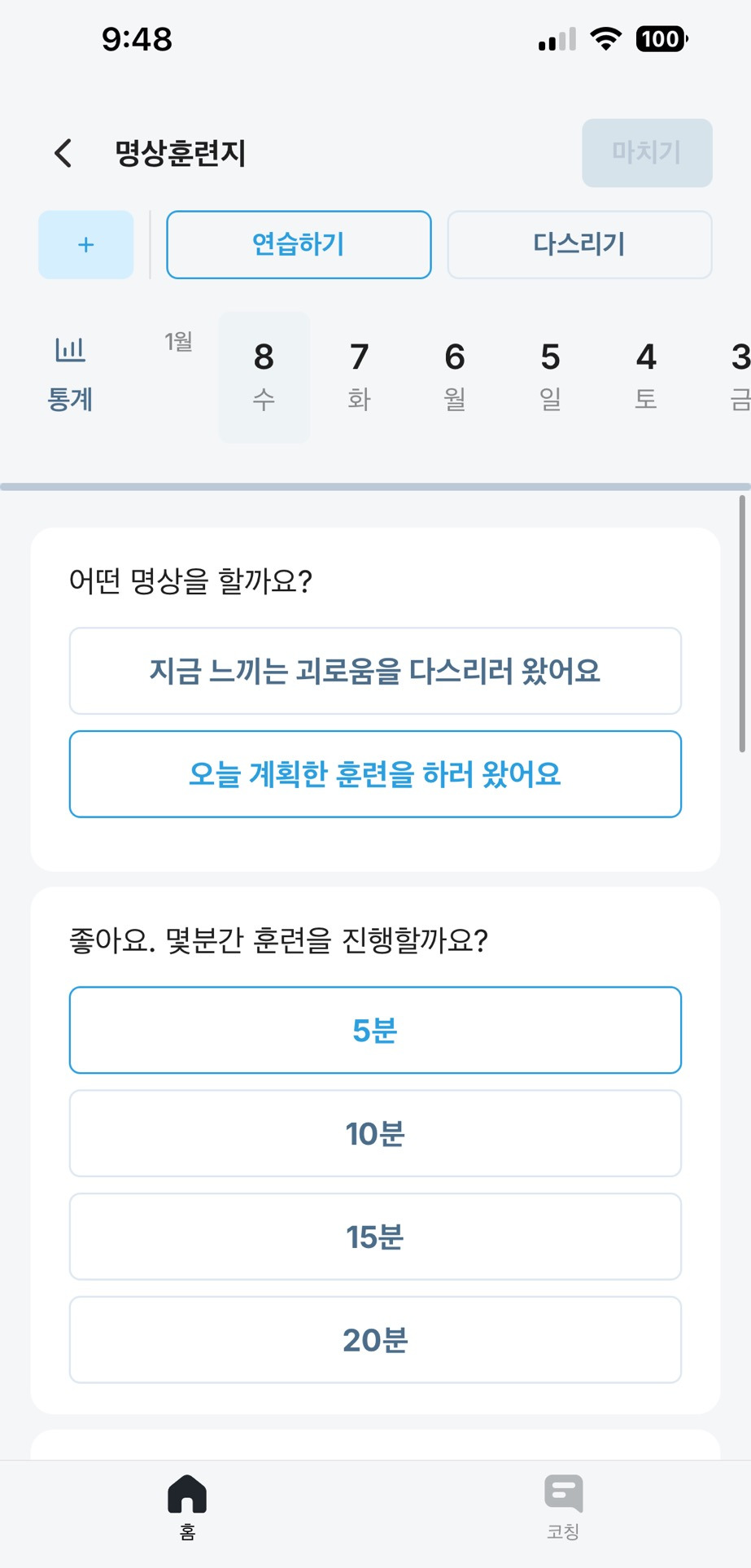Tap the Wi-Fi status icon
Viewport: 751px width, 1568px height.
point(605,39)
